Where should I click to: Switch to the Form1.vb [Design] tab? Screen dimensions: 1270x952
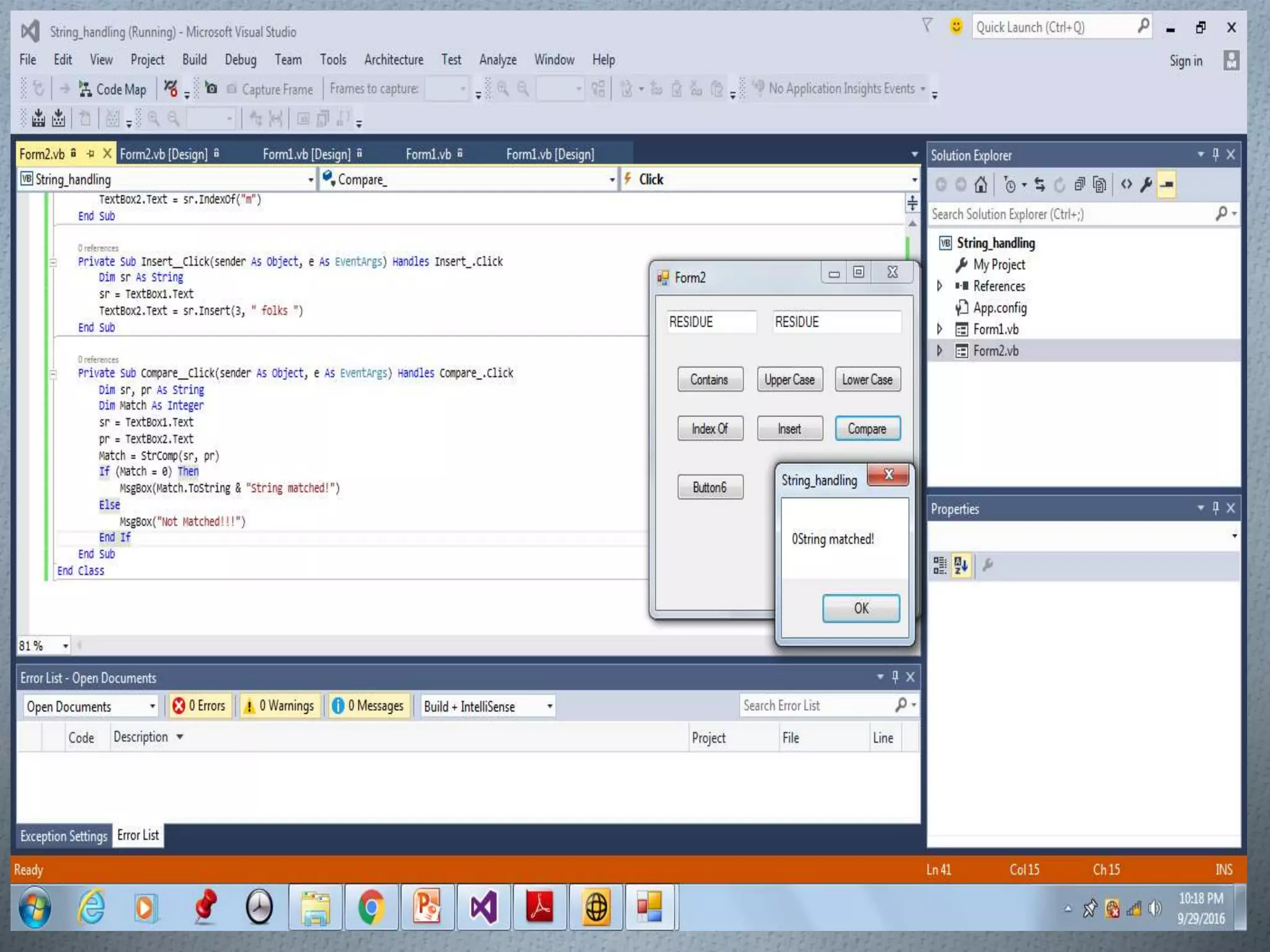(306, 154)
